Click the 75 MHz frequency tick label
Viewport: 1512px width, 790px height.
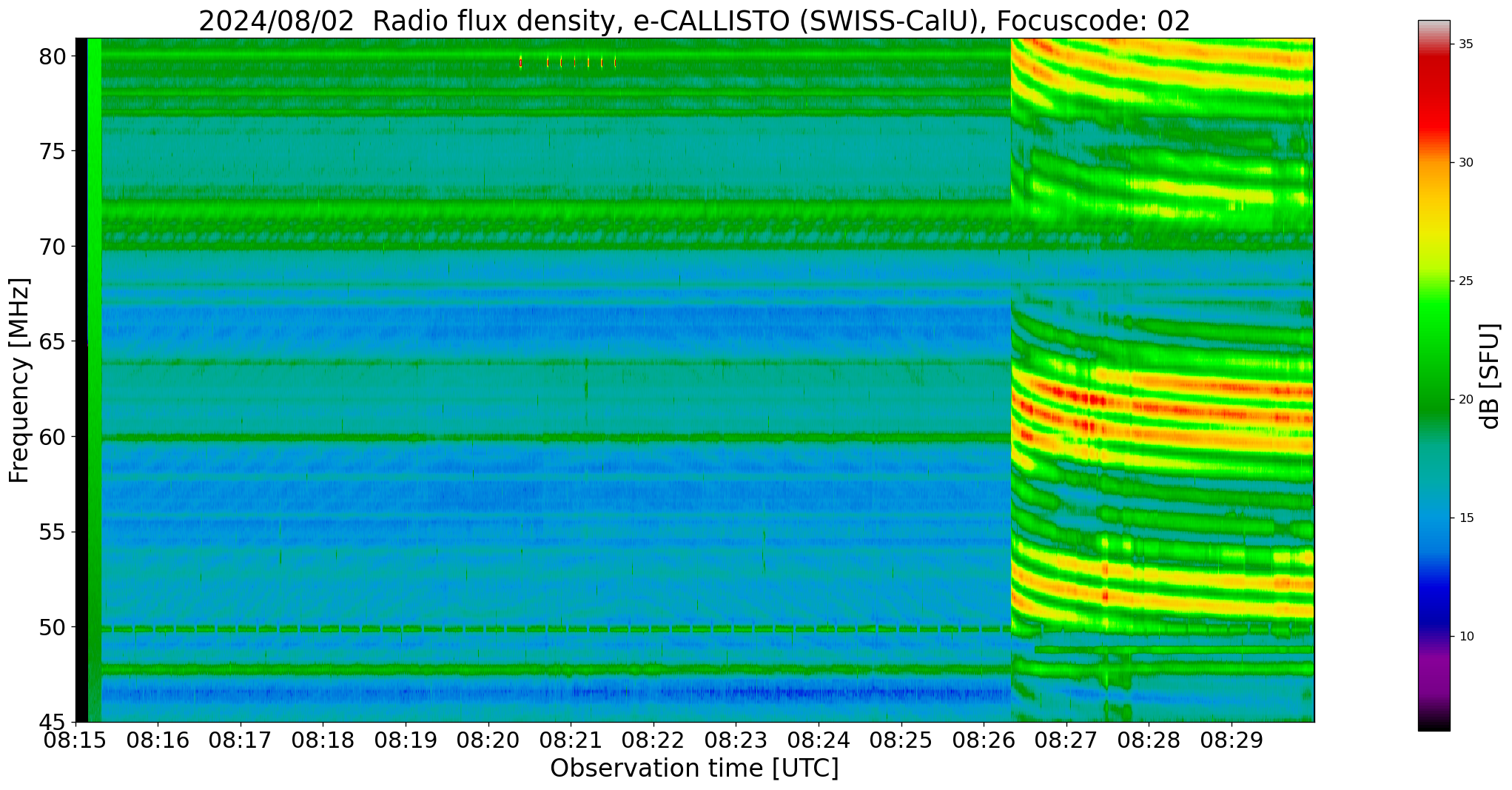pyautogui.click(x=53, y=152)
